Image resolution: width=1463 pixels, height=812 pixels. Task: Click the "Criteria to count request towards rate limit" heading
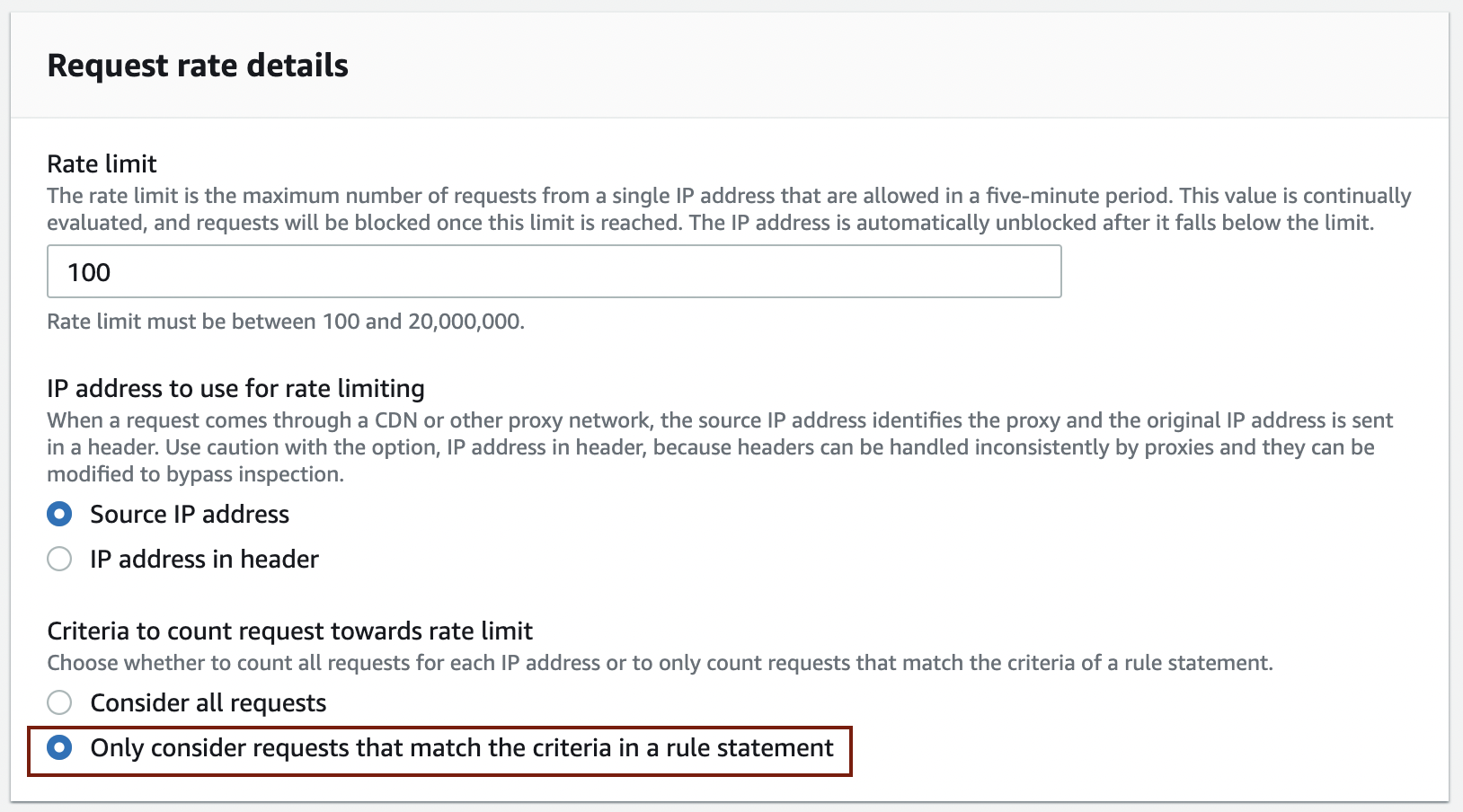289,631
